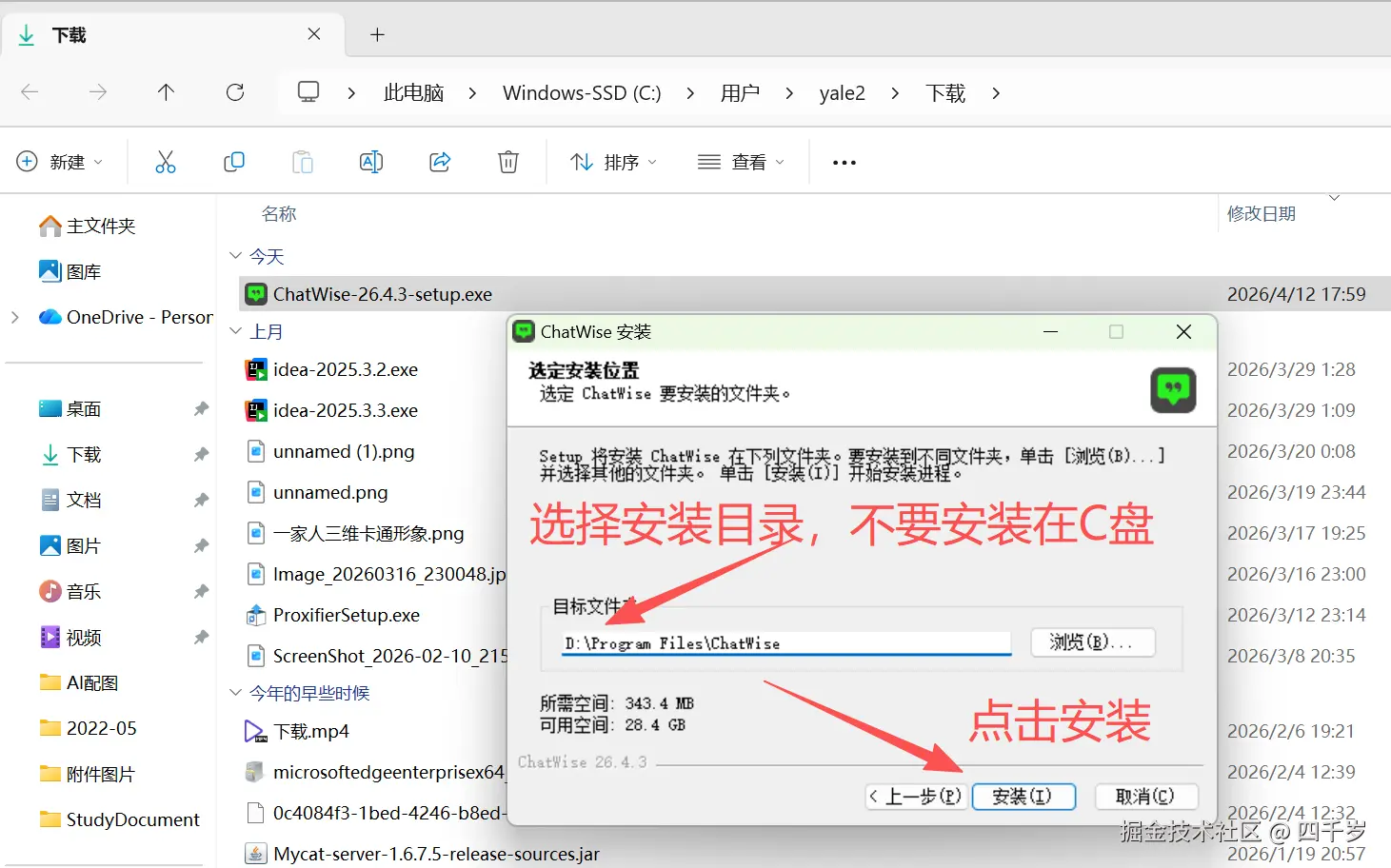The image size is (1391, 868).
Task: Expand the chevron after 此电脑 in the path
Action: 472,92
